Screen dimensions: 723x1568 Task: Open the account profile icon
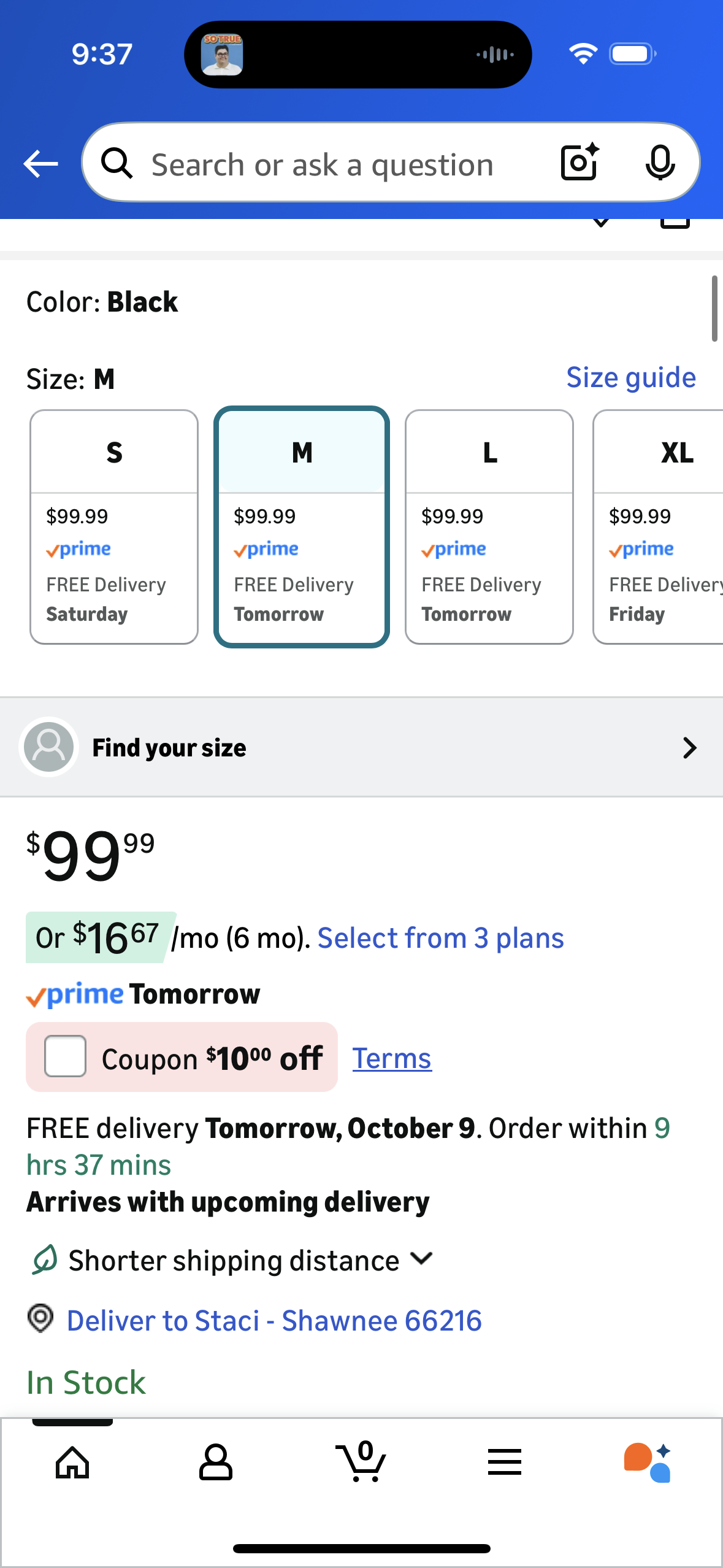[x=216, y=1462]
